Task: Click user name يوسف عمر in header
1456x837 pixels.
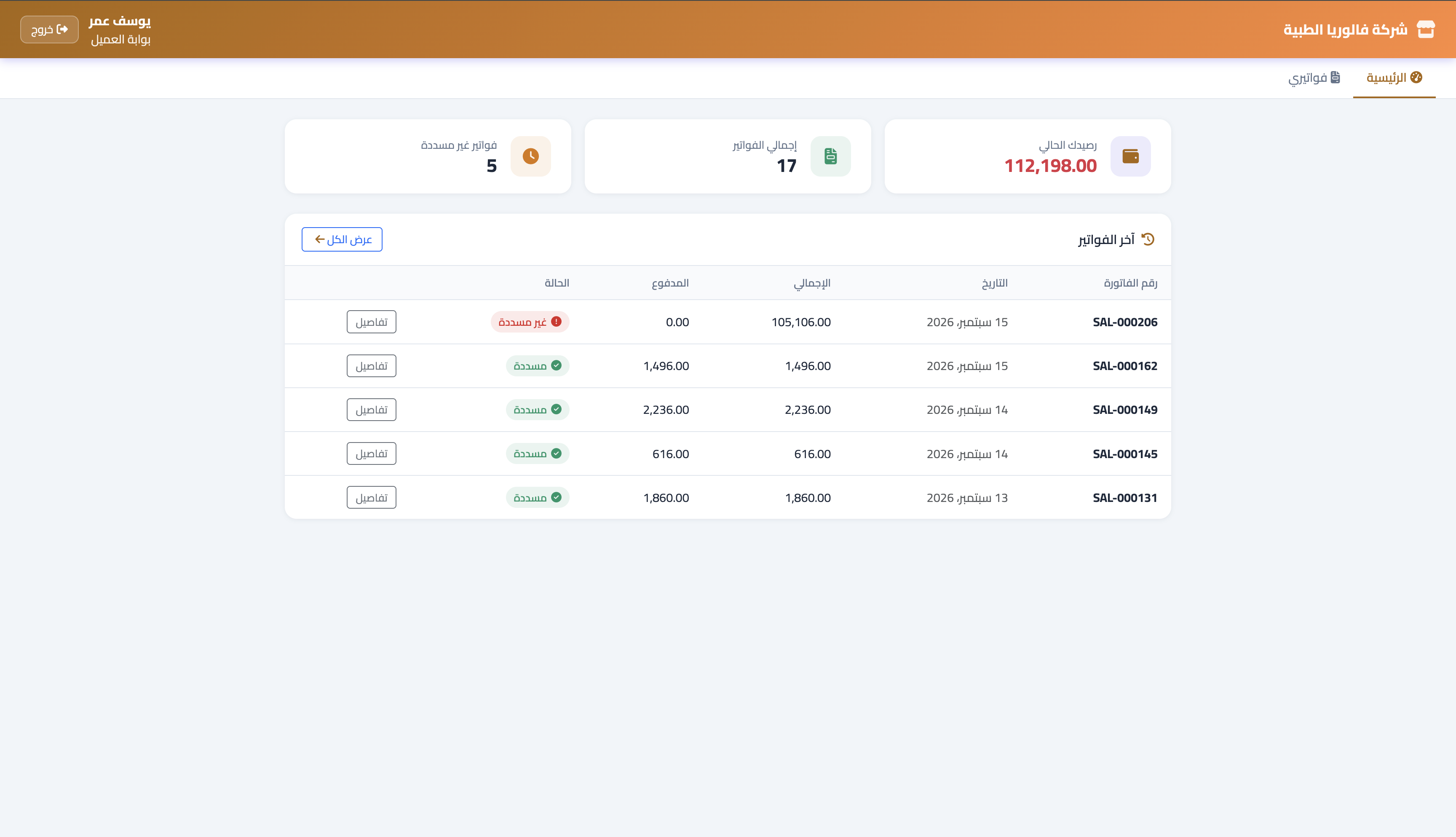Action: click(x=120, y=21)
